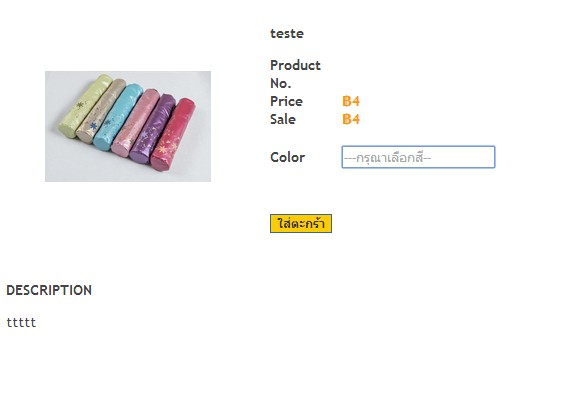Click the orange star on red roll
579x404 pixels.
click(x=162, y=149)
